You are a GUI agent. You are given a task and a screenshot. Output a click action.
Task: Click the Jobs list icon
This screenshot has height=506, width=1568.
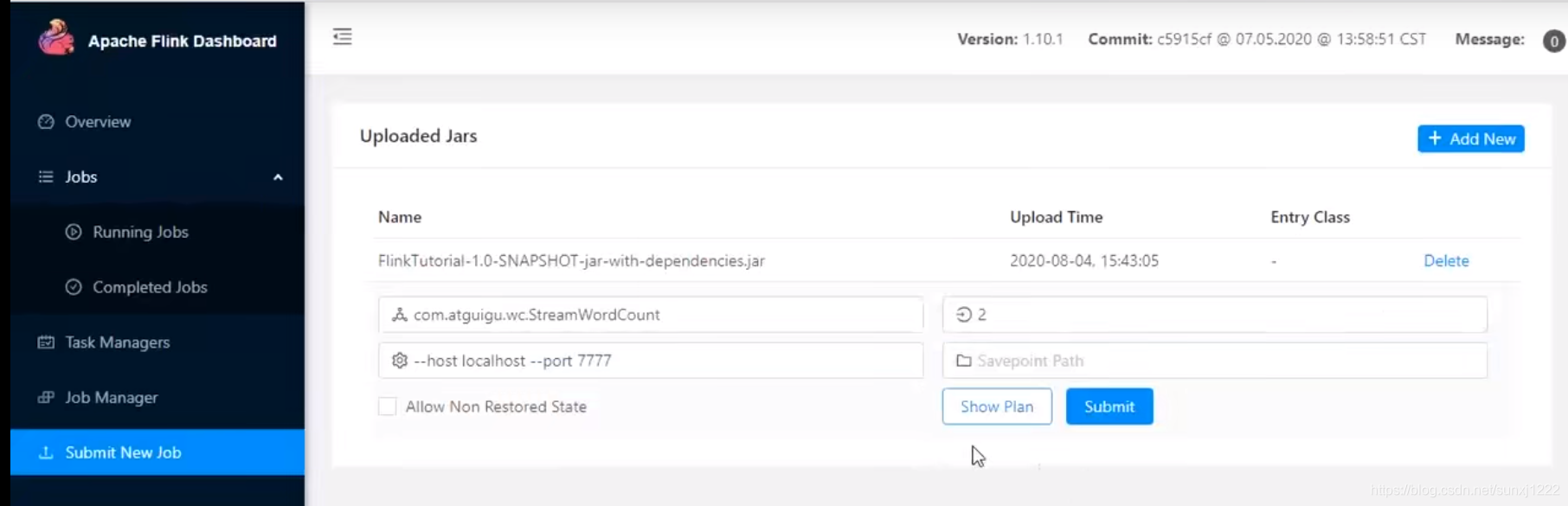tap(46, 176)
